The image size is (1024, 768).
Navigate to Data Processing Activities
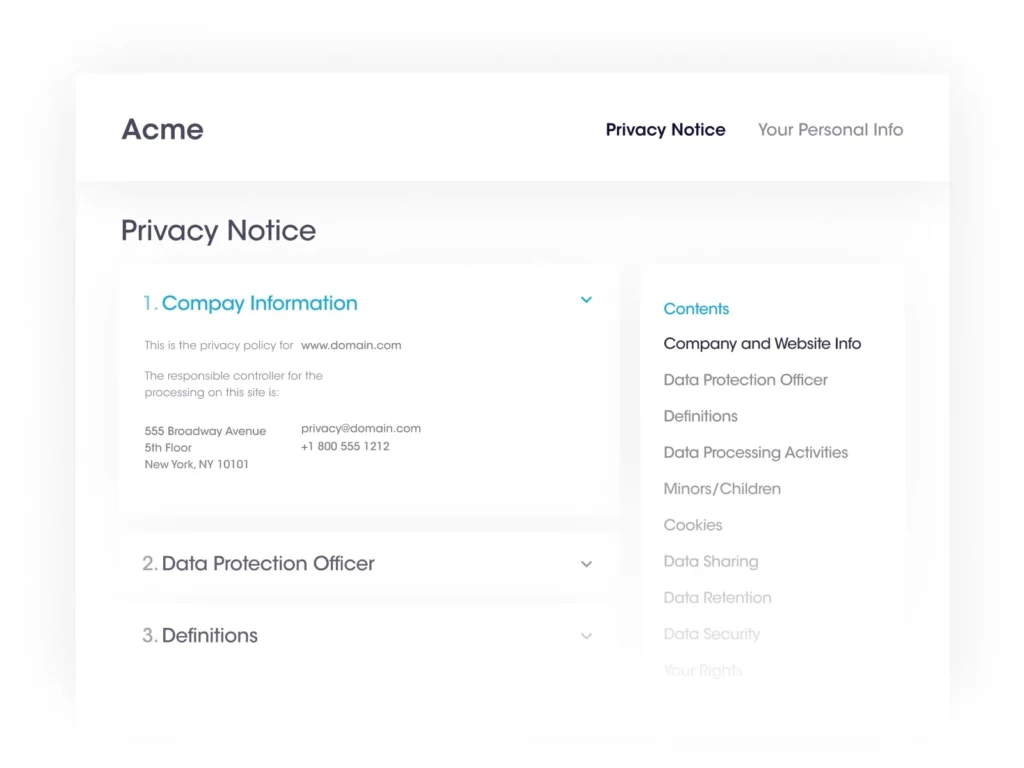tap(755, 453)
